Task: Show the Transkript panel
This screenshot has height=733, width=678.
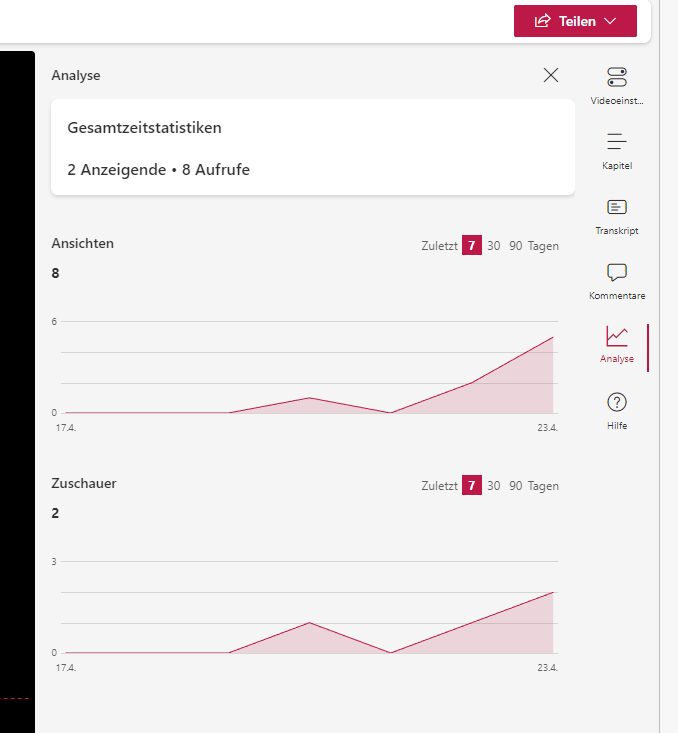Action: point(617,216)
